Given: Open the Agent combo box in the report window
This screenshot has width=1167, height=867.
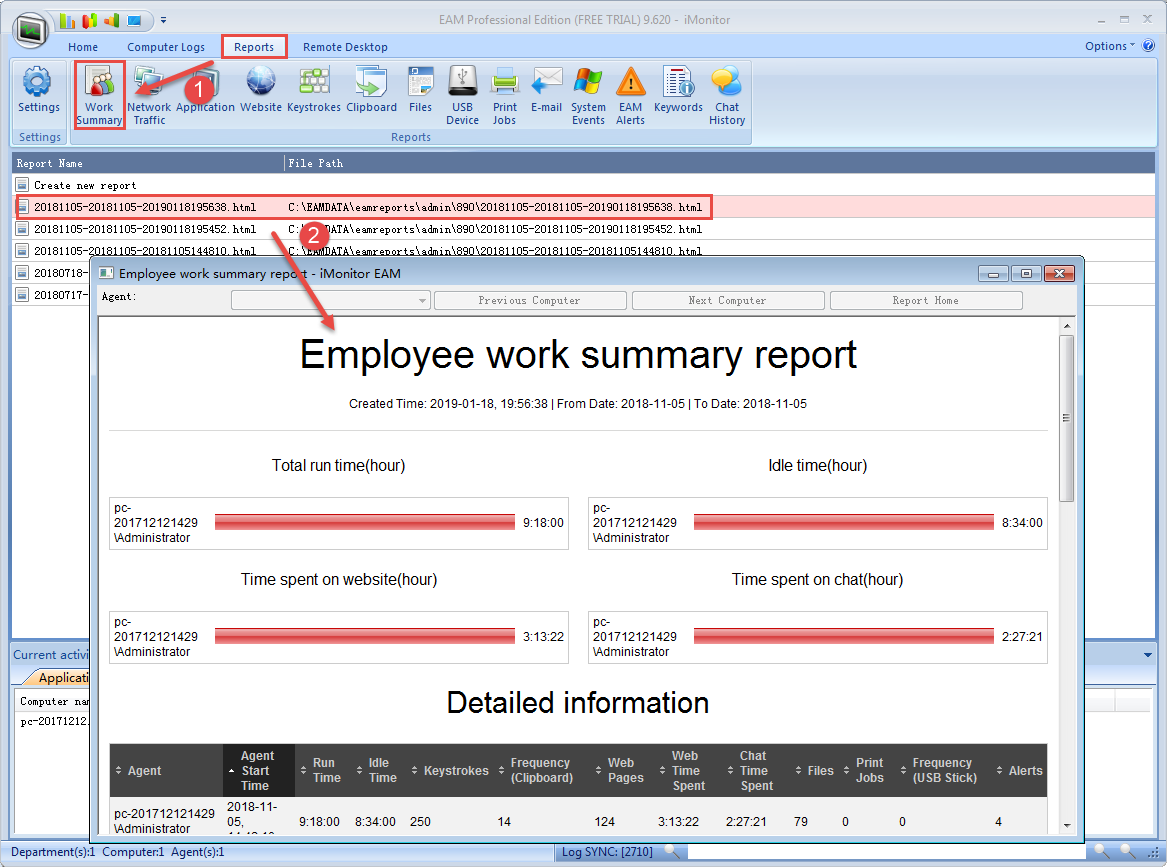Looking at the screenshot, I should coord(331,301).
